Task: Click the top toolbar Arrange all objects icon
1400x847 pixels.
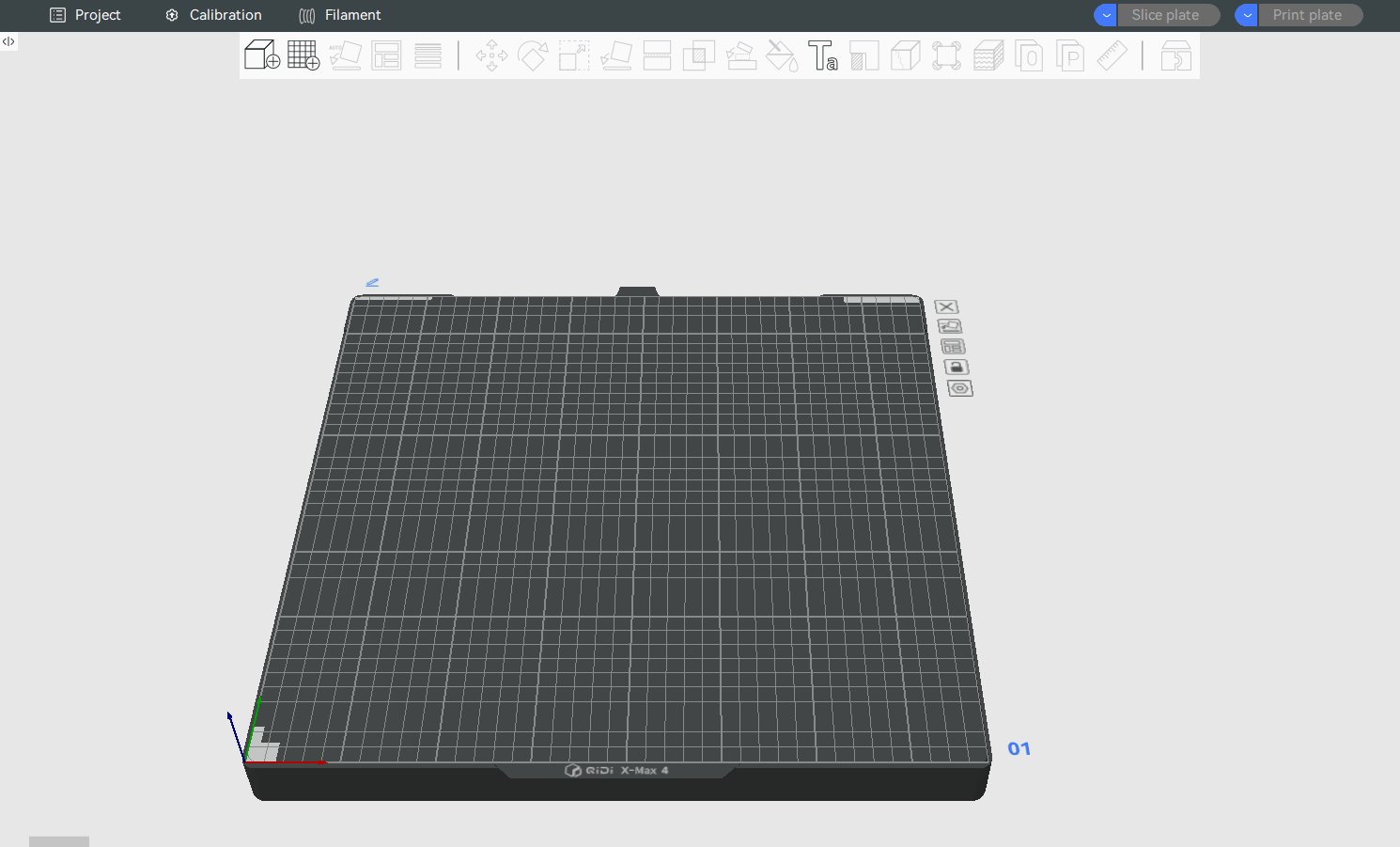Action: [386, 55]
